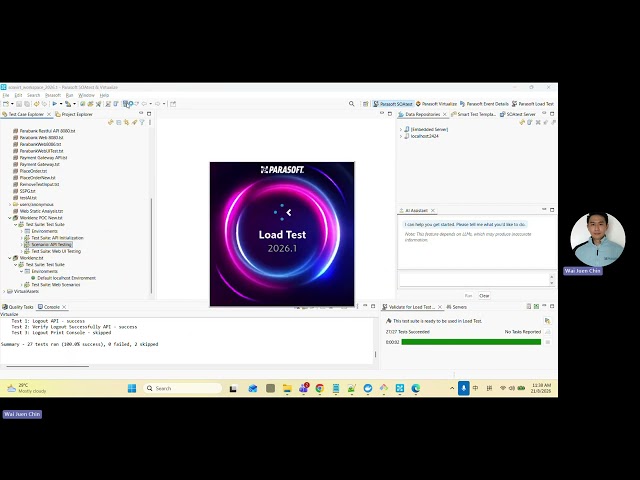This screenshot has height=480, width=640.
Task: Select Scenario: API Testing tree item
Action: point(48,244)
